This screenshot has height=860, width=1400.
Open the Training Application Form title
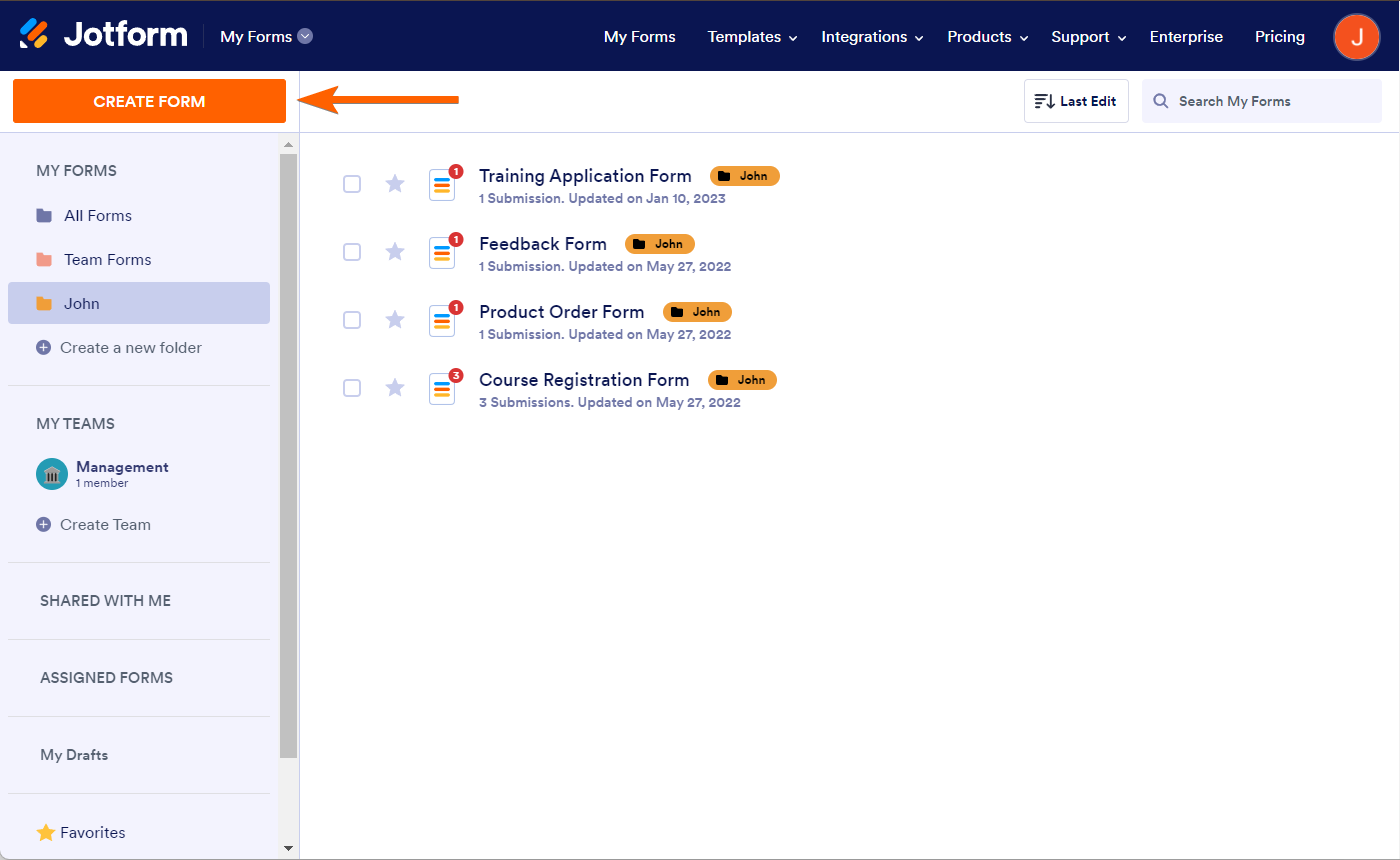[x=585, y=176]
